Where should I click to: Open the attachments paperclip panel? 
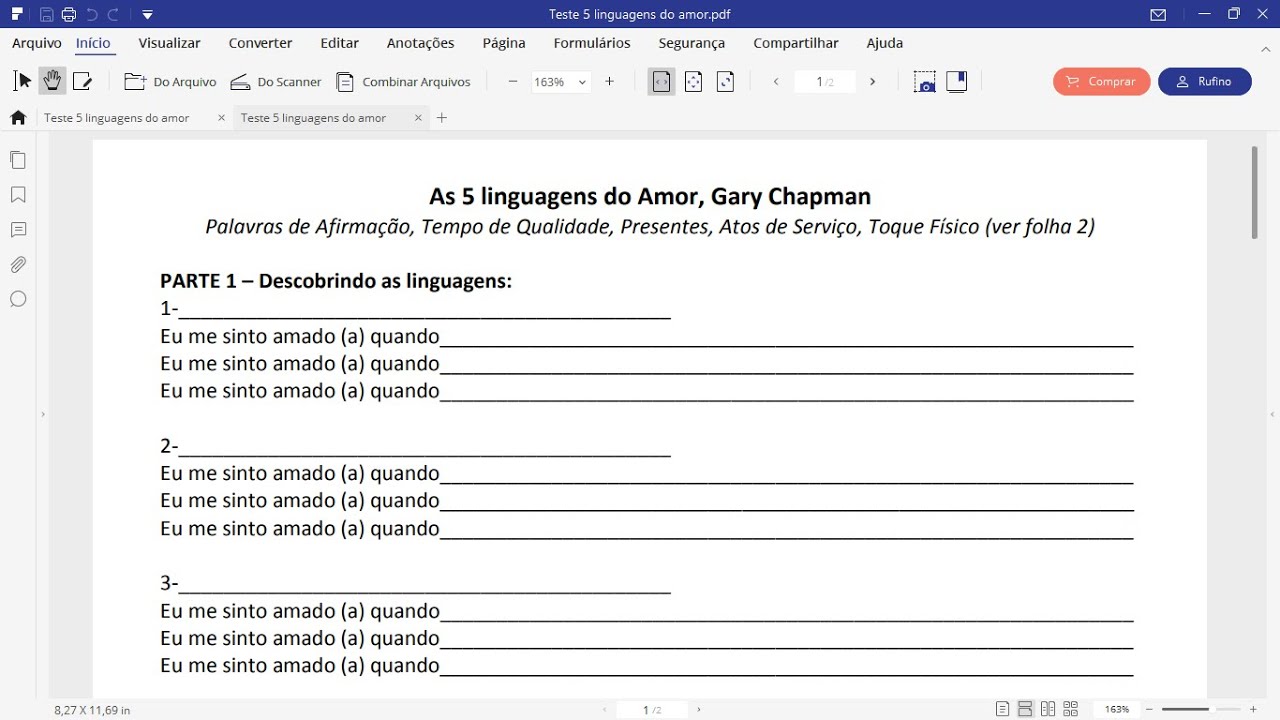pyautogui.click(x=18, y=265)
